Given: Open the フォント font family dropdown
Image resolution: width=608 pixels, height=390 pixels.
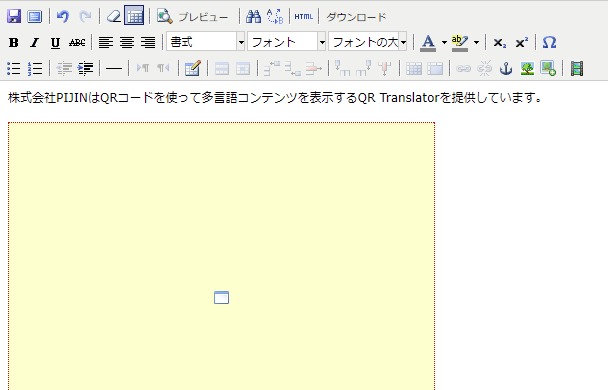Looking at the screenshot, I should [287, 41].
